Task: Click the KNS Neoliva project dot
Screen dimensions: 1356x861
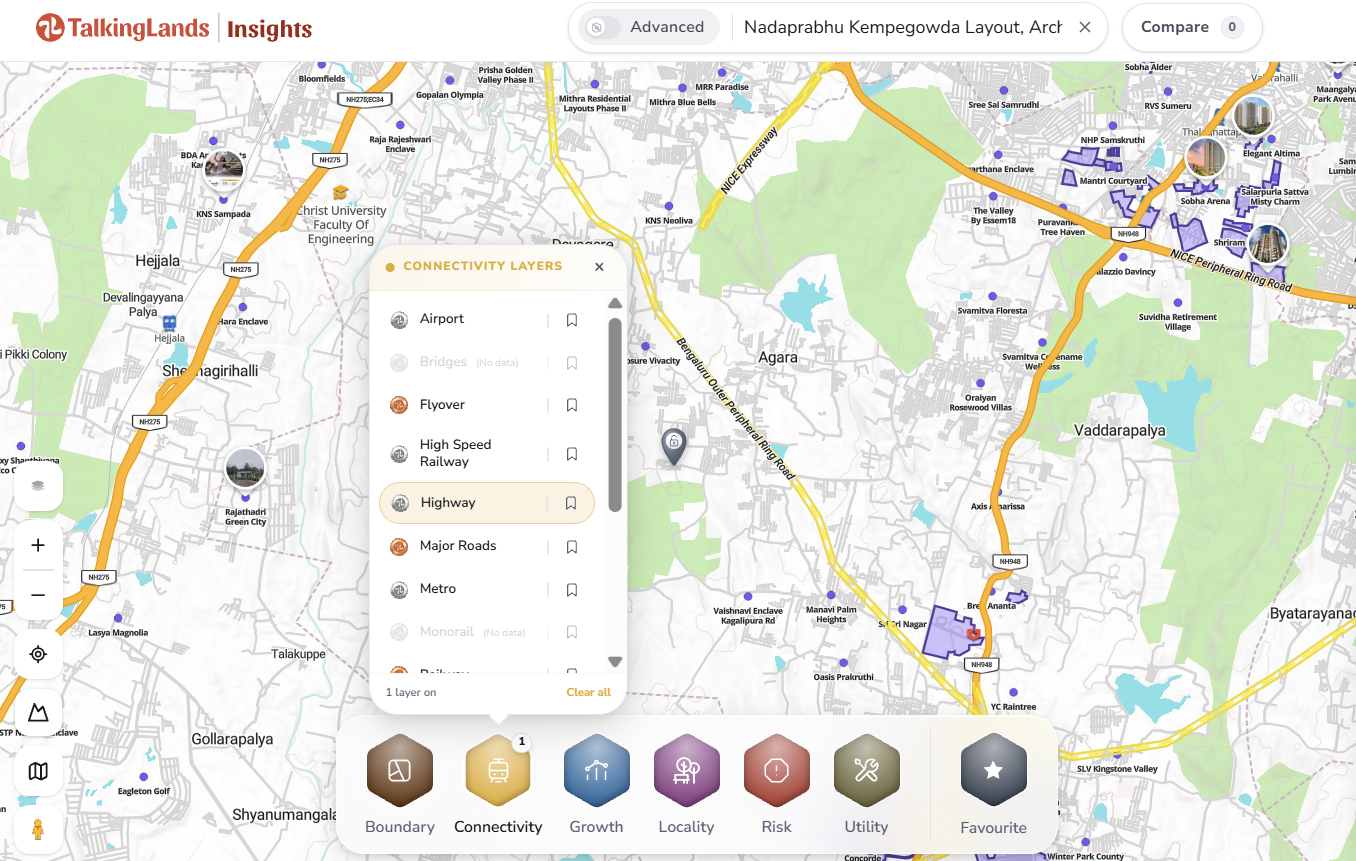Action: click(669, 207)
